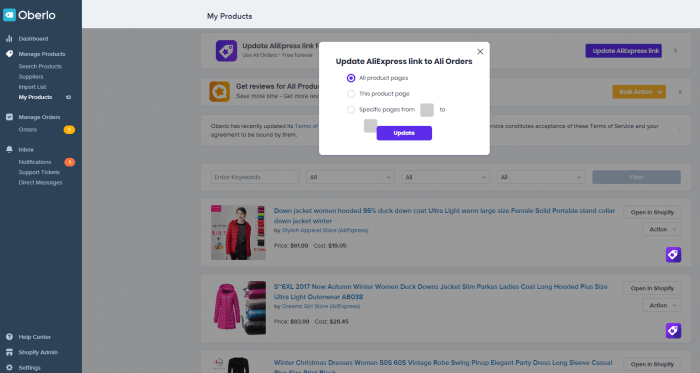Select the Specific pages from radio option
The image size is (700, 373).
click(x=351, y=110)
